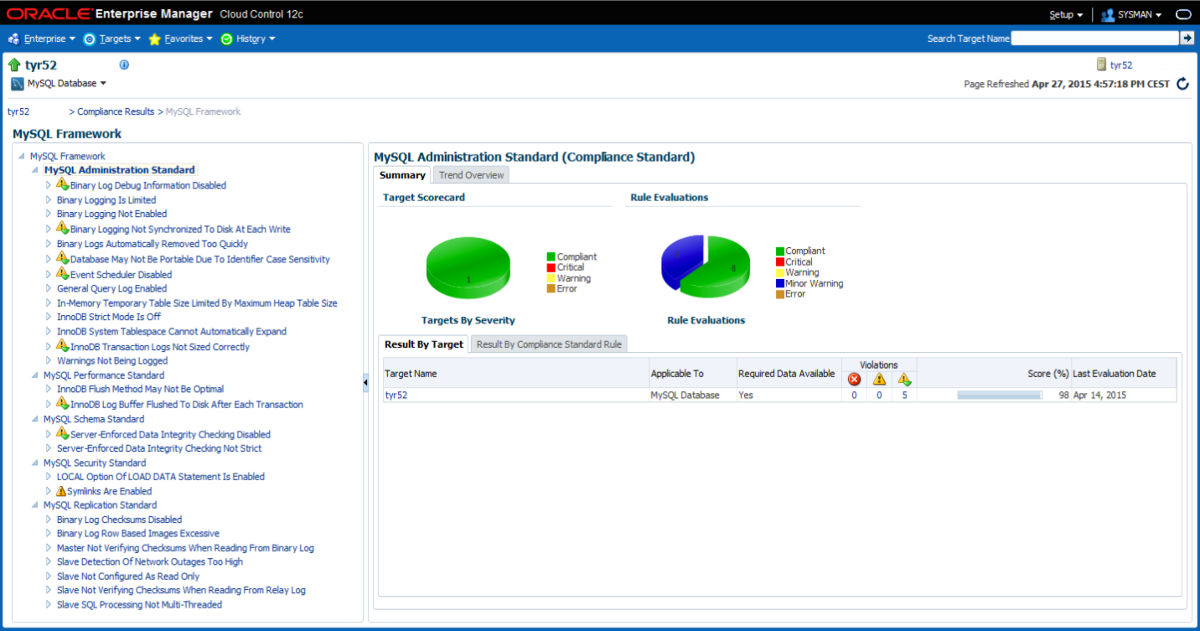This screenshot has height=631, width=1200.
Task: Click the minor warning violations column icon
Action: point(904,379)
